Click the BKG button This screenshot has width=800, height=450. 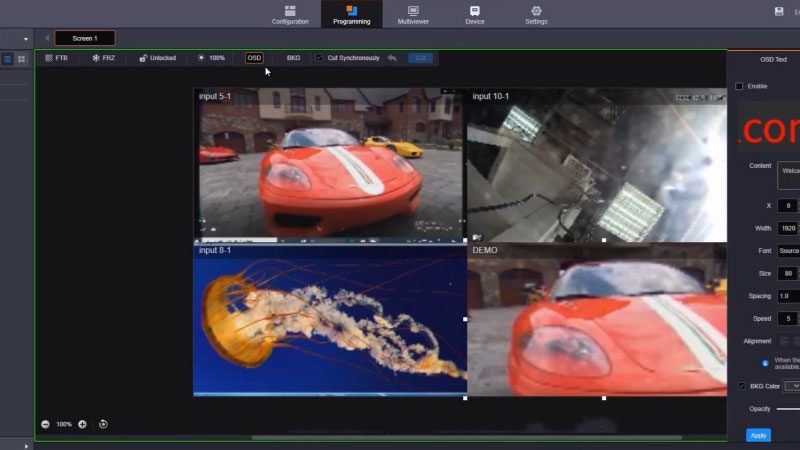pos(293,58)
